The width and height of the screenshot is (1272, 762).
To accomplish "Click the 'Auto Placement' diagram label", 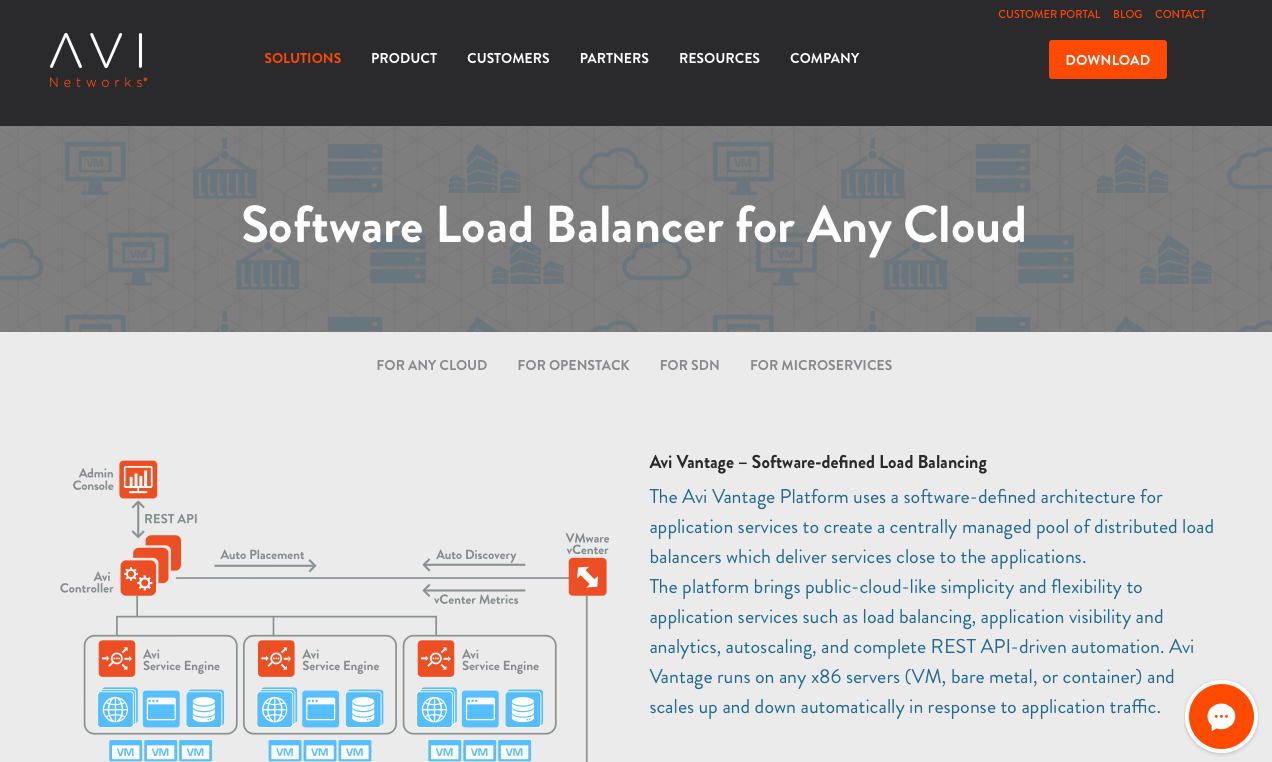I will click(262, 555).
